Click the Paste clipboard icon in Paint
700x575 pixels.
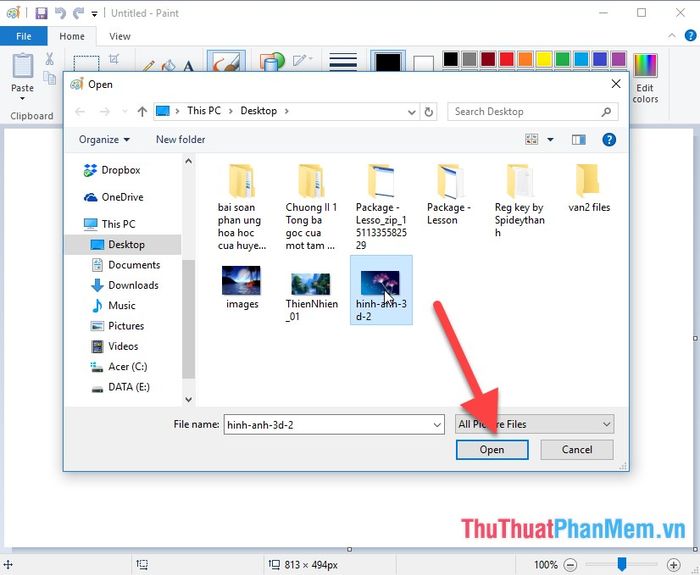[22, 65]
